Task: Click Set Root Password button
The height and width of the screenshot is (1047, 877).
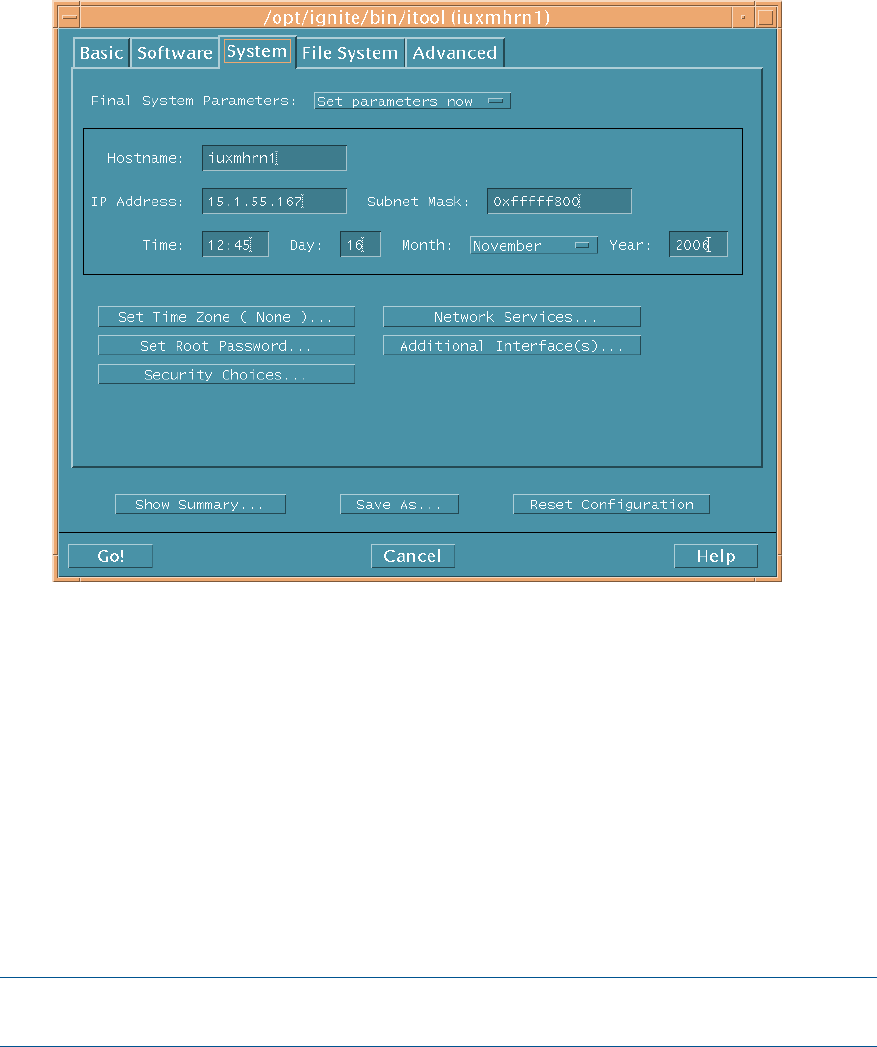Action: pyautogui.click(x=226, y=346)
